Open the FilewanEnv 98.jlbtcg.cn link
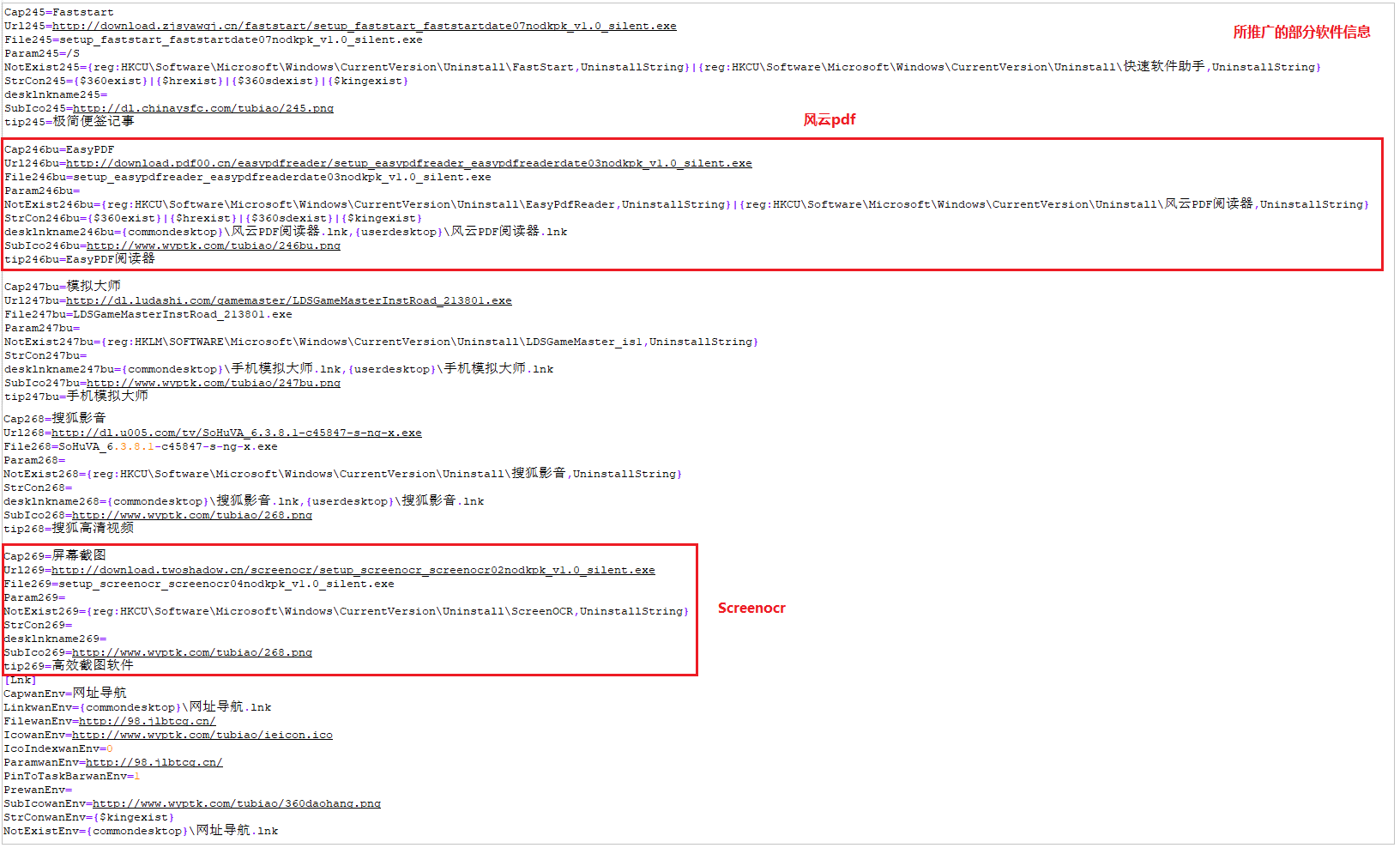The width and height of the screenshot is (1400, 848). point(148,722)
